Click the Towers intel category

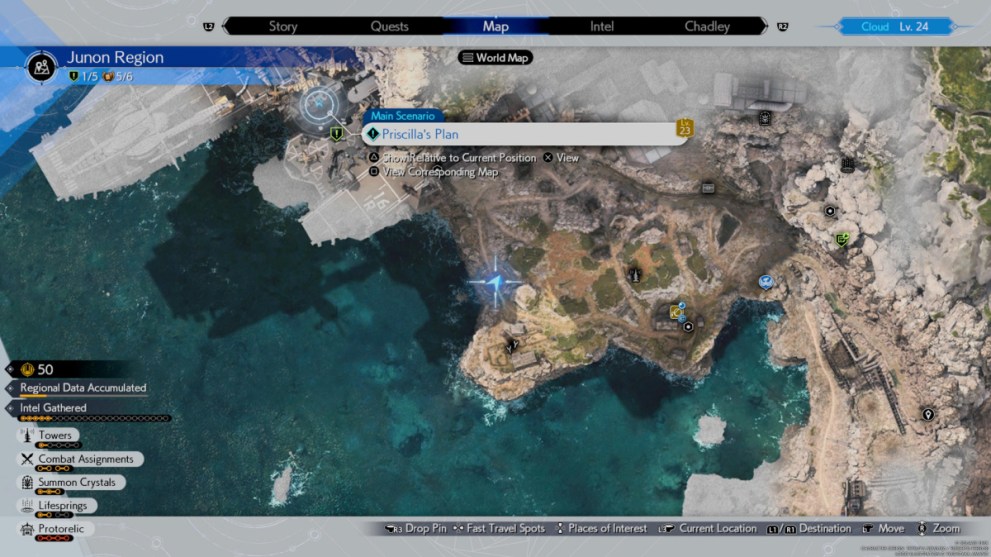[55, 436]
